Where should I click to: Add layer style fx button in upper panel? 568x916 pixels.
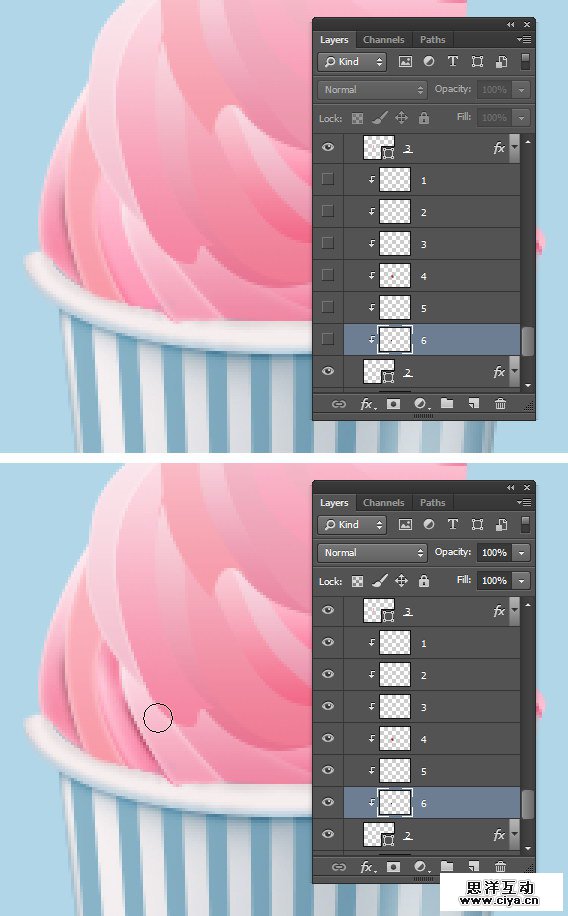click(x=368, y=404)
